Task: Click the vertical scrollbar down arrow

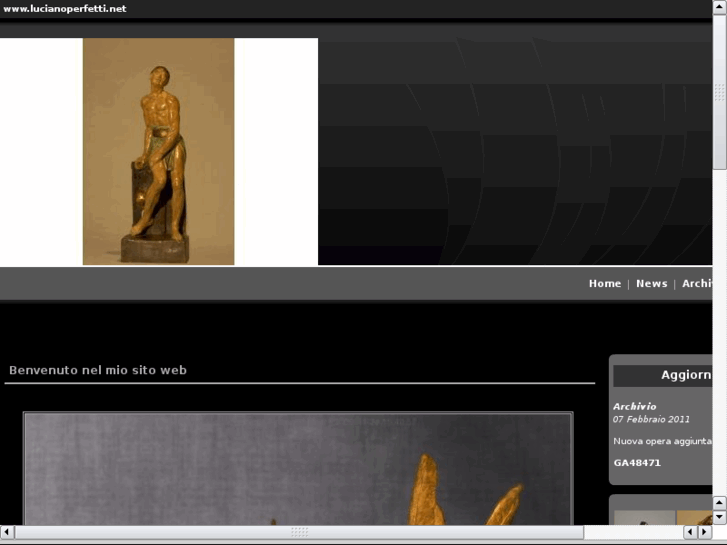Action: click(x=720, y=517)
